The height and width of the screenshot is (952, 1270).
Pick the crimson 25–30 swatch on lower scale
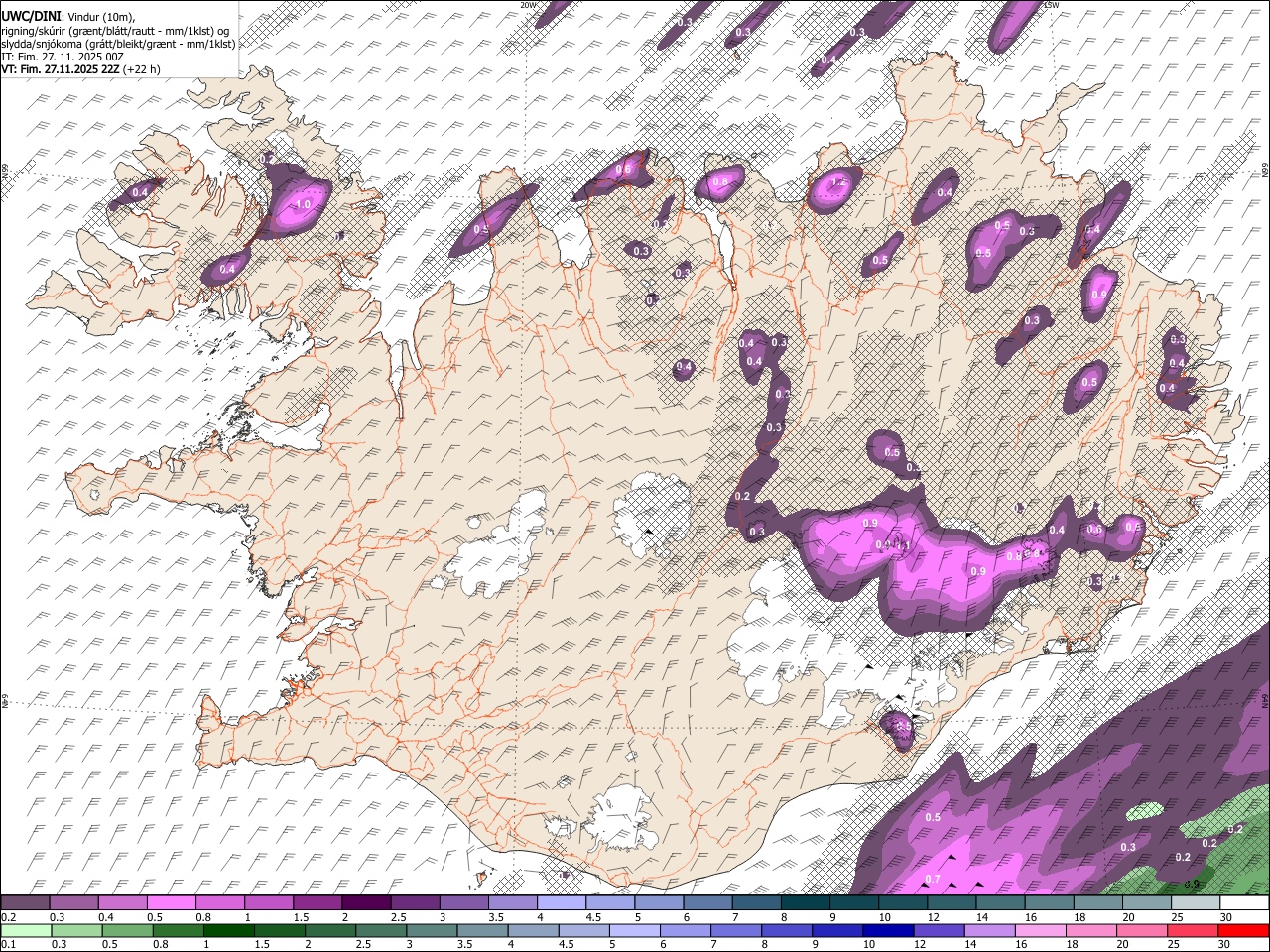[x=1195, y=930]
